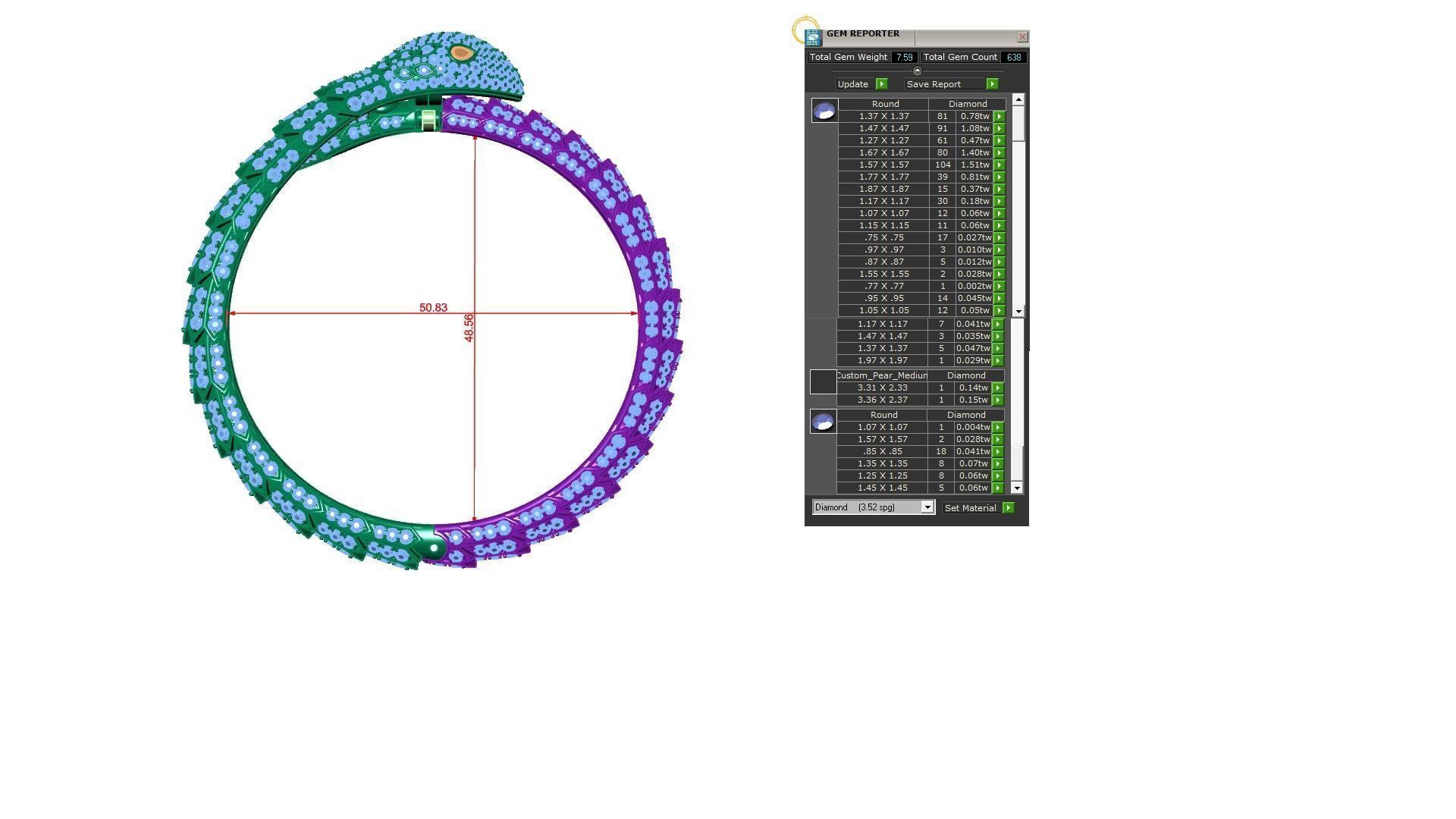Click green arrow next to Set Material

[1008, 508]
